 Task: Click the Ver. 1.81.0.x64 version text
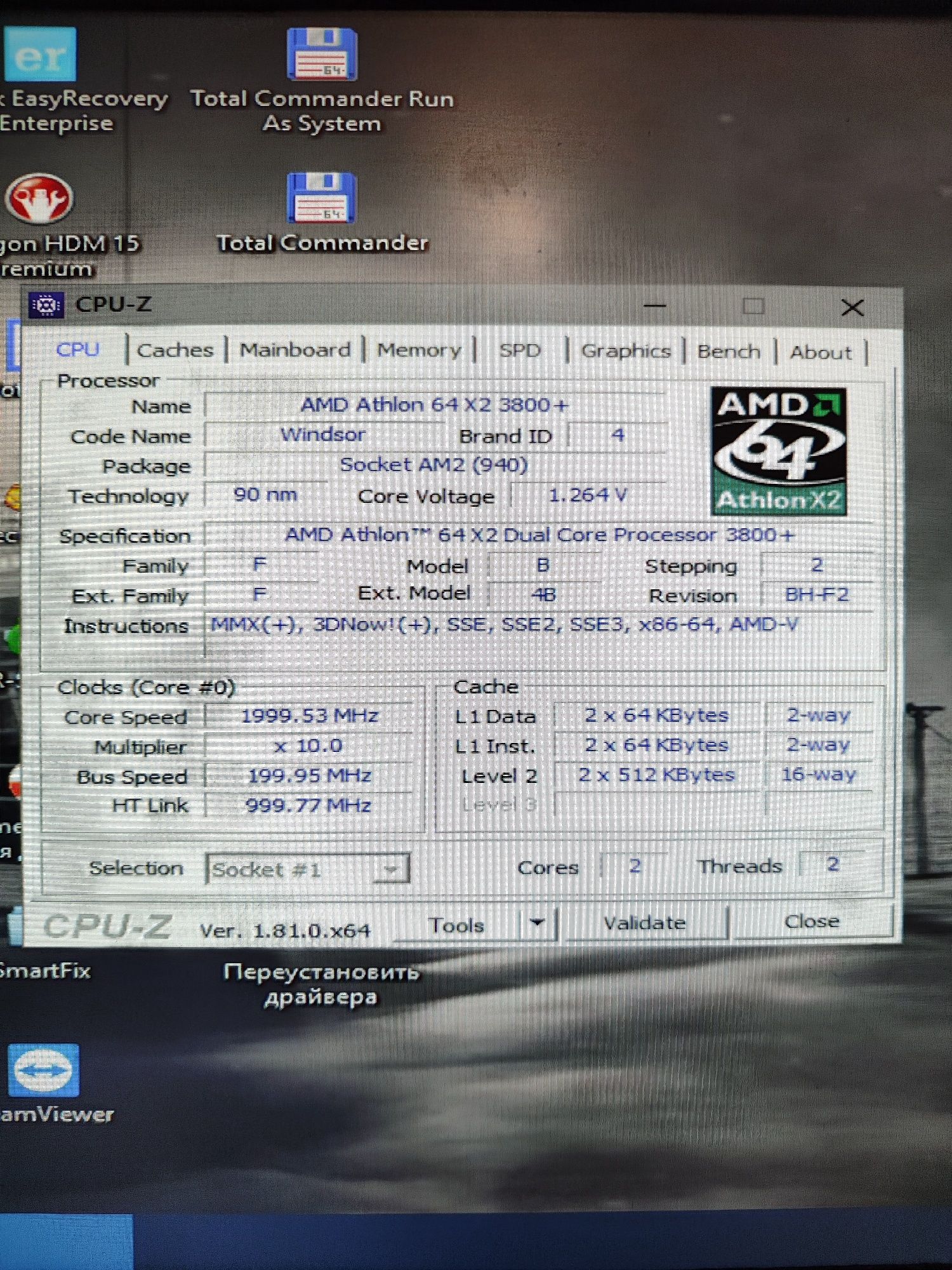pyautogui.click(x=285, y=931)
